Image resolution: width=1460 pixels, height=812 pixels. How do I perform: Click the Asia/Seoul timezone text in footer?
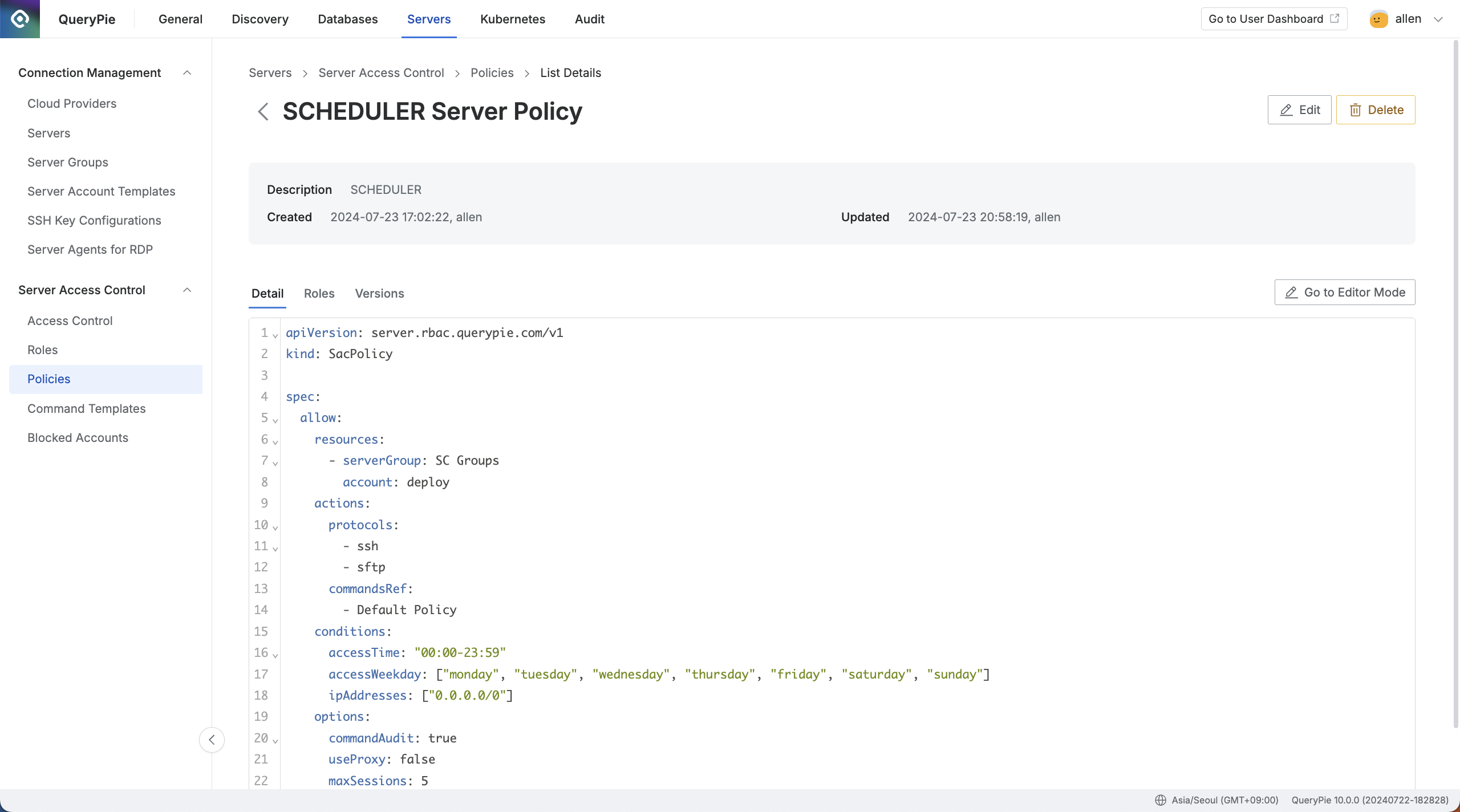[x=1225, y=800]
